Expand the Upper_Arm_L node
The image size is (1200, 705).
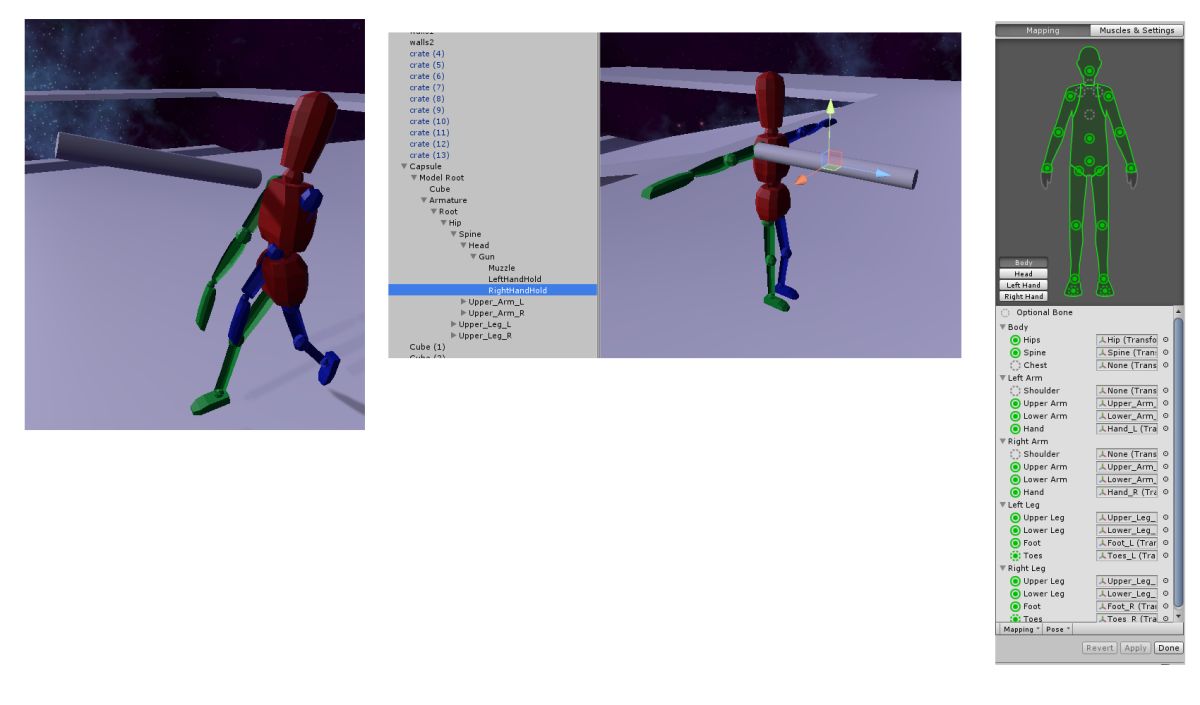pyautogui.click(x=463, y=301)
